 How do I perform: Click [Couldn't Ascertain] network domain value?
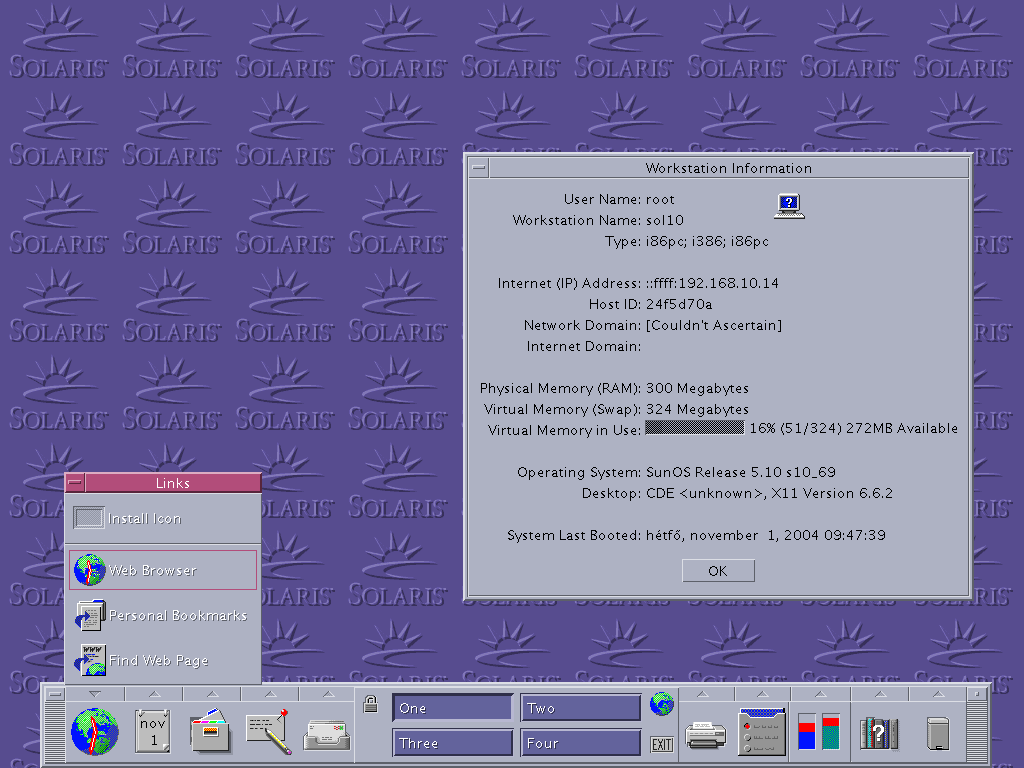714,325
